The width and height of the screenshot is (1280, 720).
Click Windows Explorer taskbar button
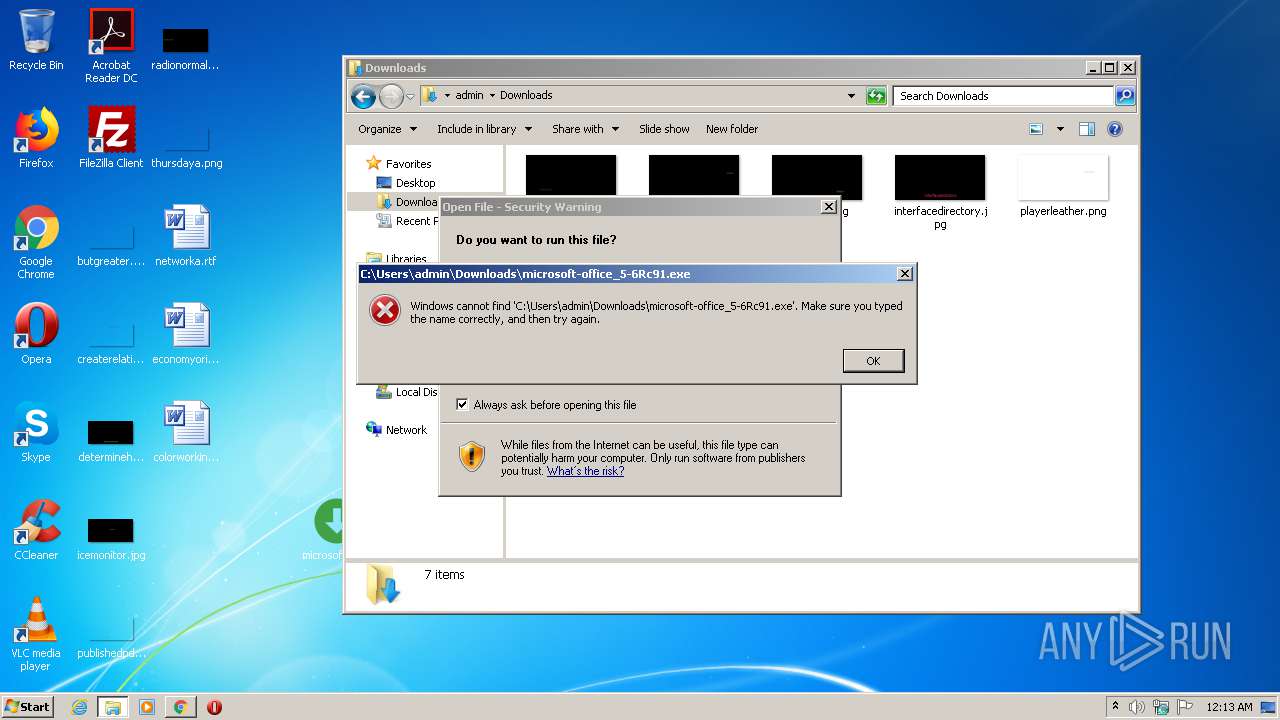(x=113, y=707)
